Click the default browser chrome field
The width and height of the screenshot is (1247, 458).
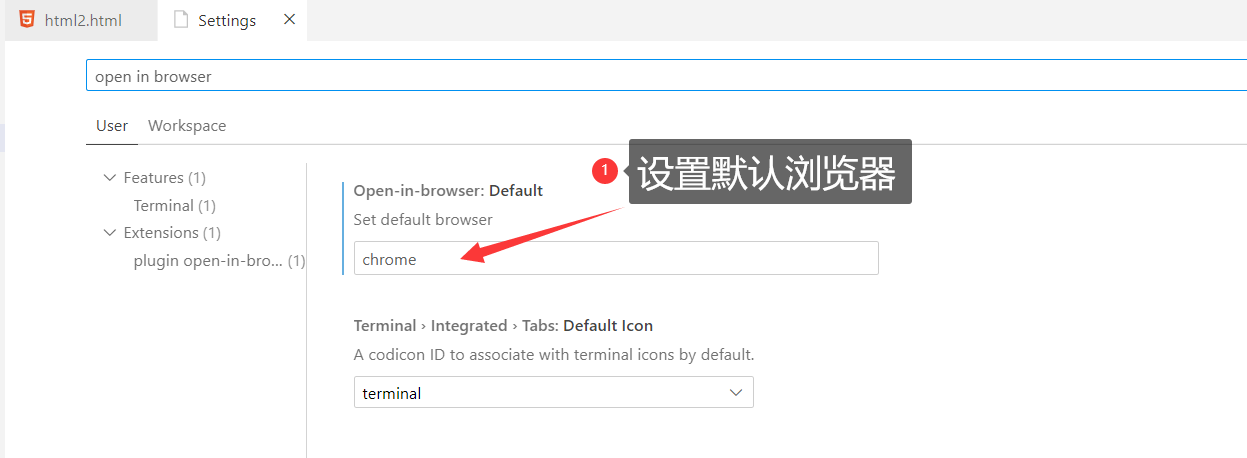[x=616, y=259]
